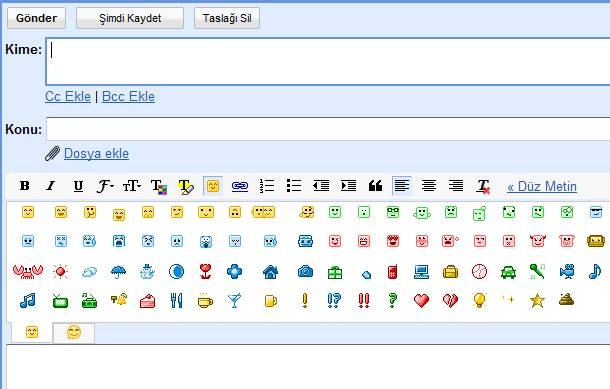This screenshot has height=389, width=610.
Task: Attach a file with Dosya ekle
Action: point(96,154)
